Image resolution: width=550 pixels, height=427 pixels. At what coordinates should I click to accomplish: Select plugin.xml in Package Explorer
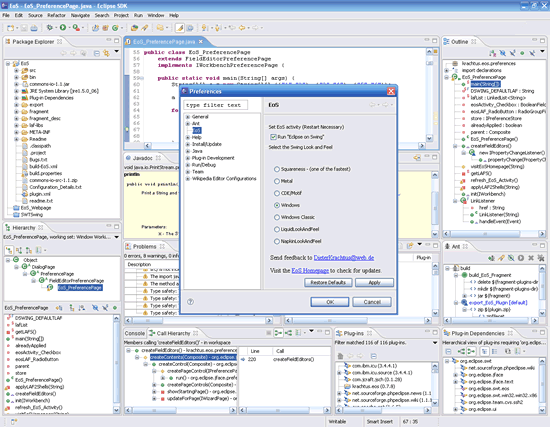click(x=40, y=194)
